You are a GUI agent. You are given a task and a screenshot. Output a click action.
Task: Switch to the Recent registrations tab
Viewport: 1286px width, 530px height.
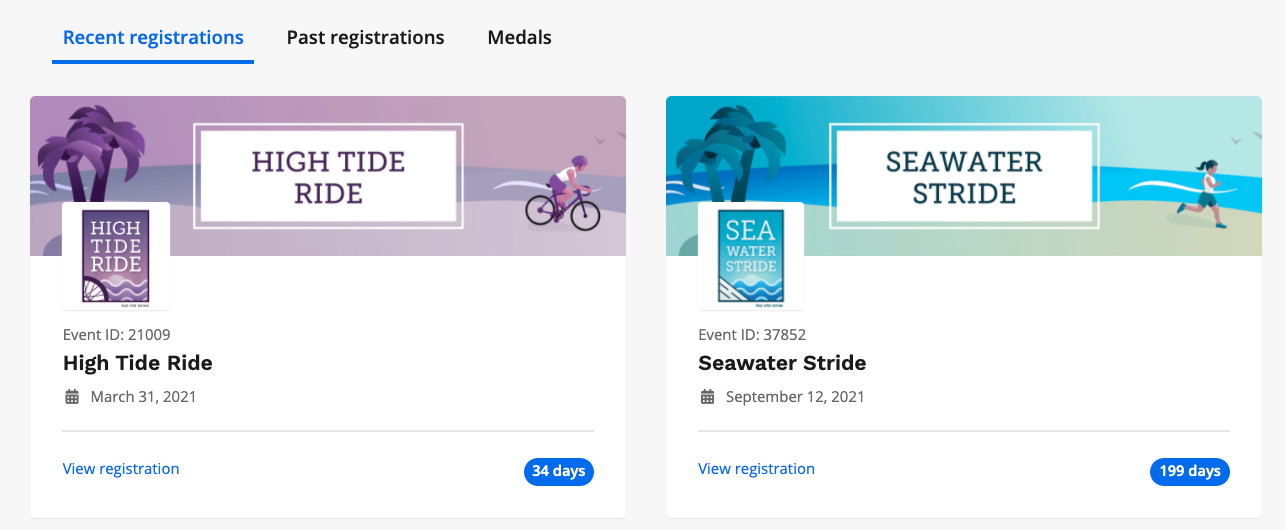[153, 38]
